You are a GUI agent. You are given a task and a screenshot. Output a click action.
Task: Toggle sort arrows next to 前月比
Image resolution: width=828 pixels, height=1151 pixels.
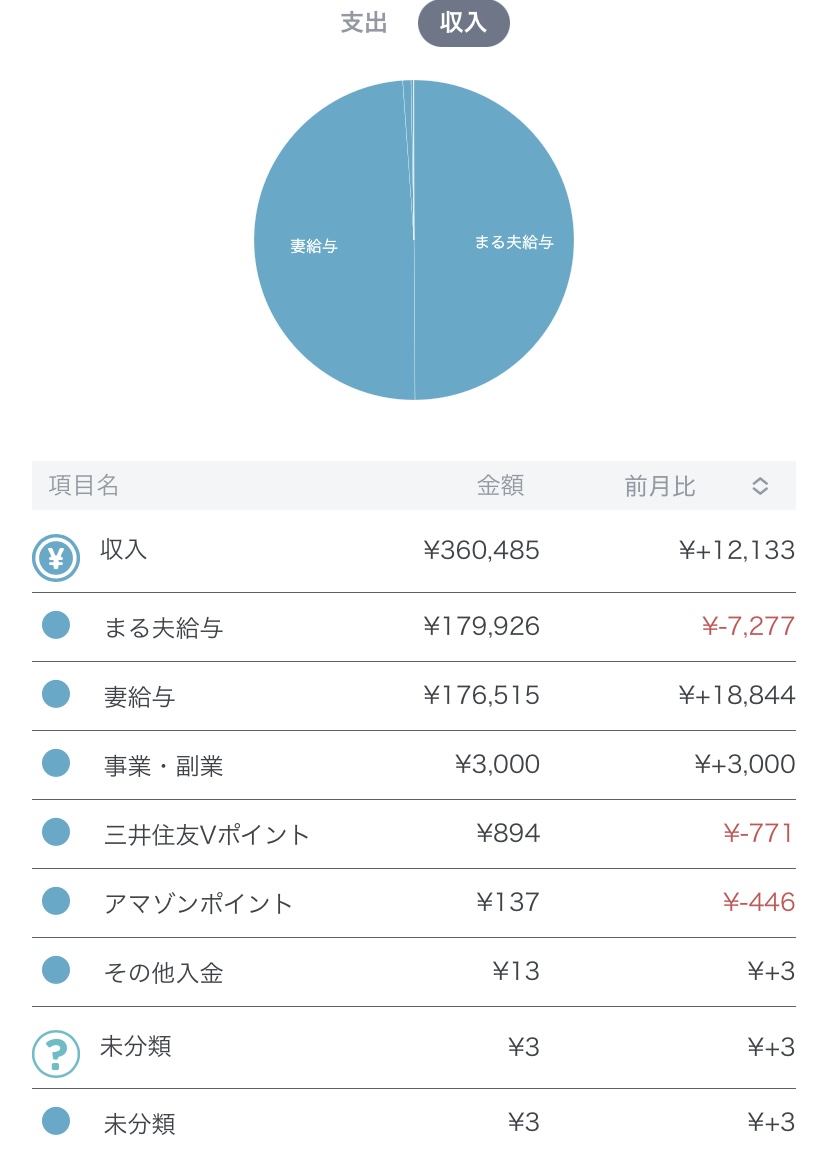[x=760, y=486]
